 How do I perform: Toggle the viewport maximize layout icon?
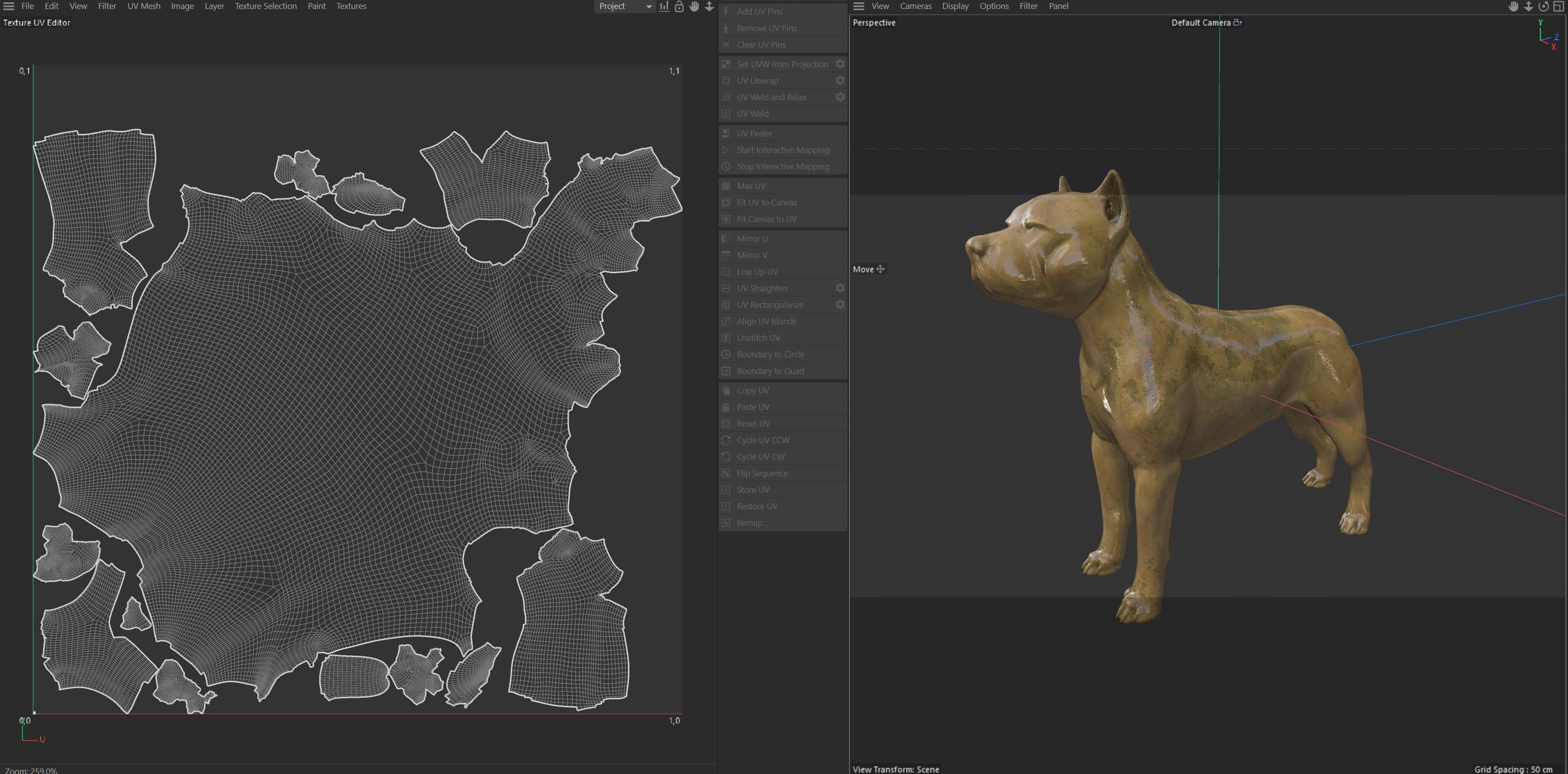[1558, 6]
